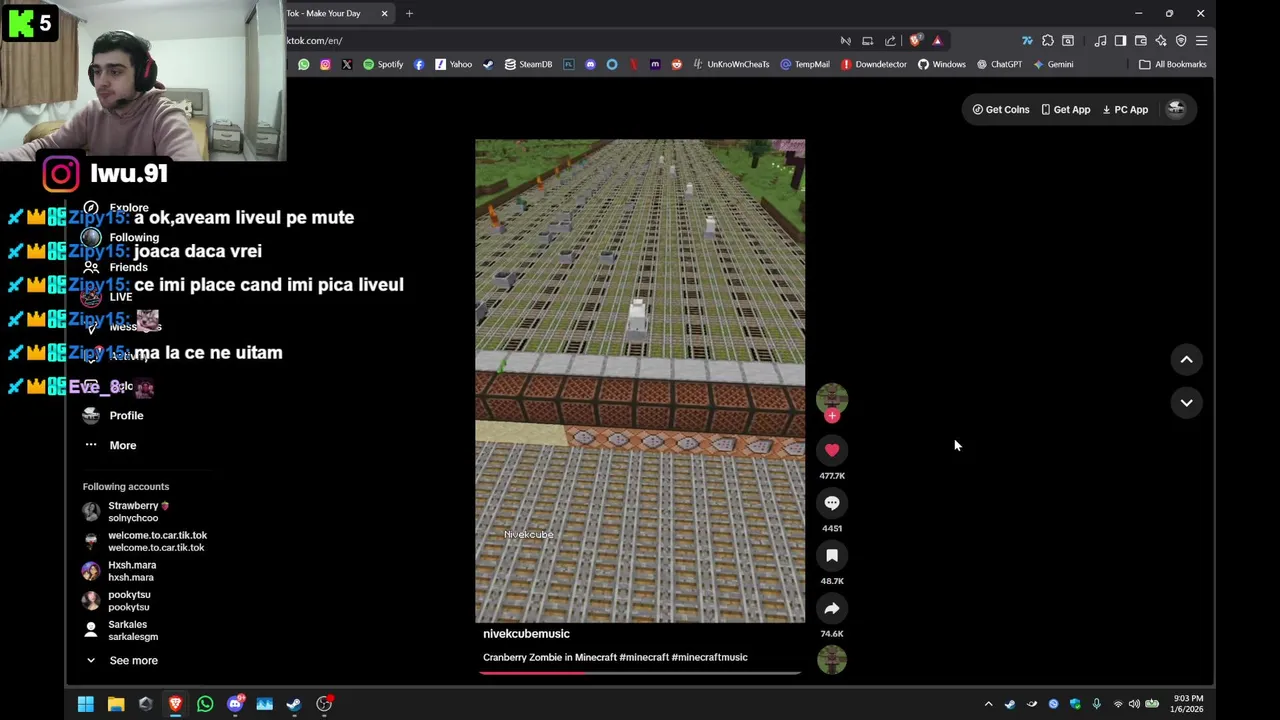
Task: Like the Cranberry Zombie video with heart icon
Action: [x=832, y=450]
